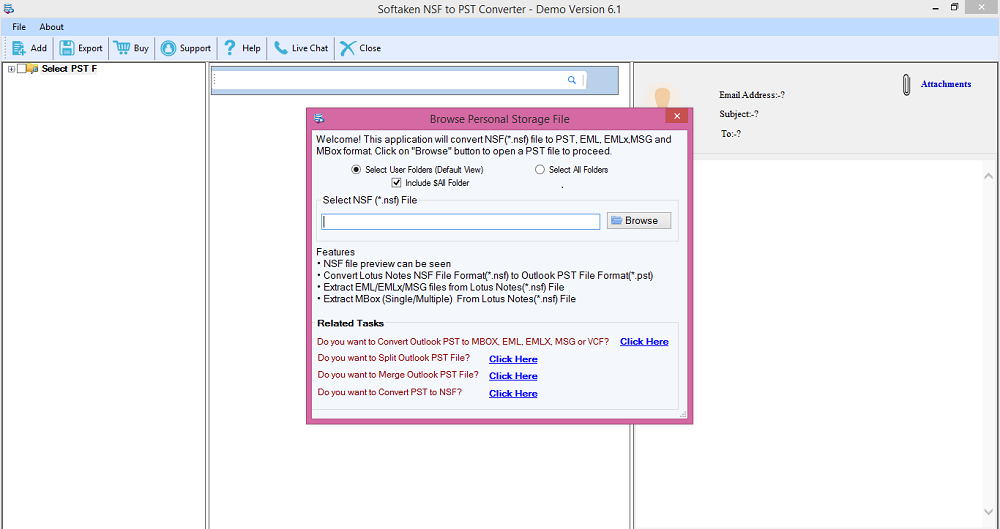The height and width of the screenshot is (529, 1000).
Task: Toggle Include $All Folder checkbox
Action: click(397, 183)
